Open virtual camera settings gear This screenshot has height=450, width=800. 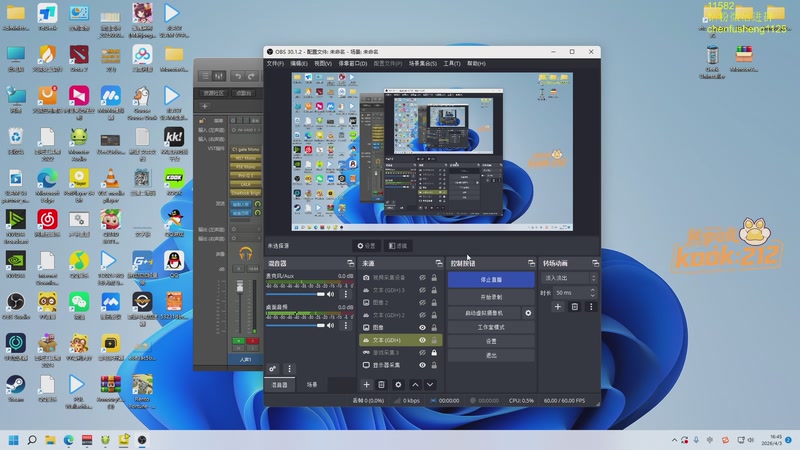(528, 313)
